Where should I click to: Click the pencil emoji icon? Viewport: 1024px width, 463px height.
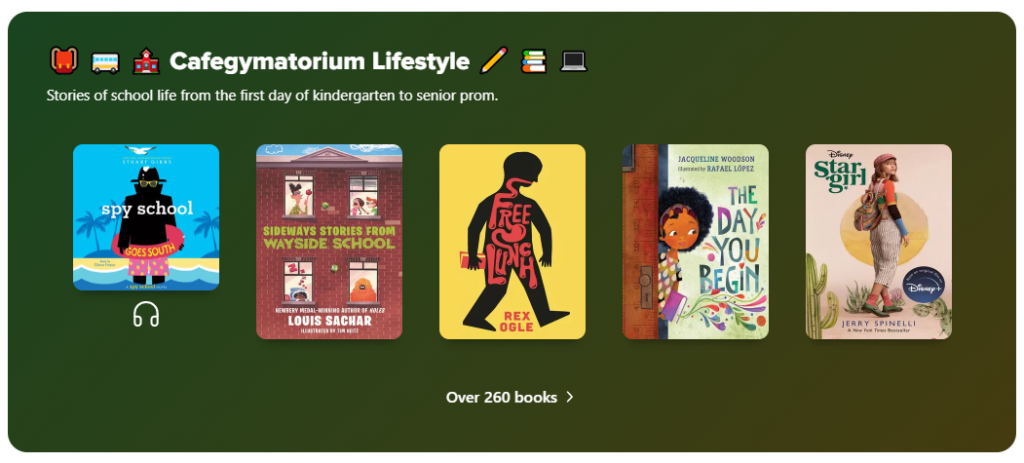click(494, 61)
